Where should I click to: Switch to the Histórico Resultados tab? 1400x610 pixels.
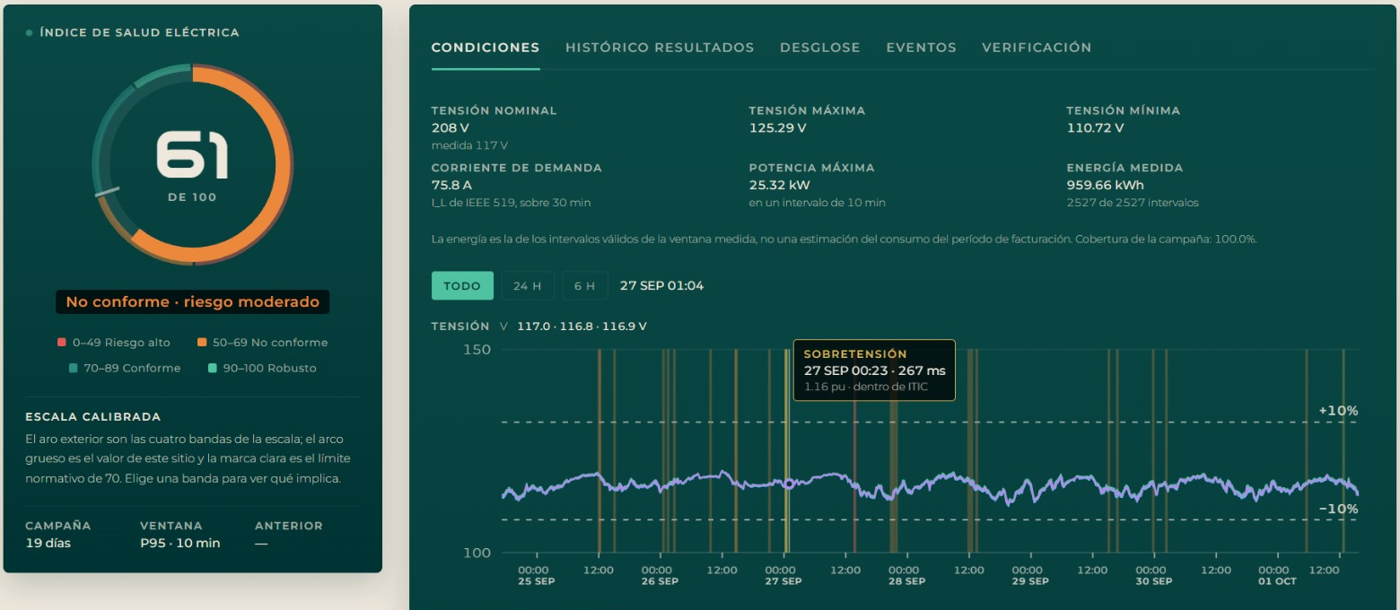pos(659,47)
